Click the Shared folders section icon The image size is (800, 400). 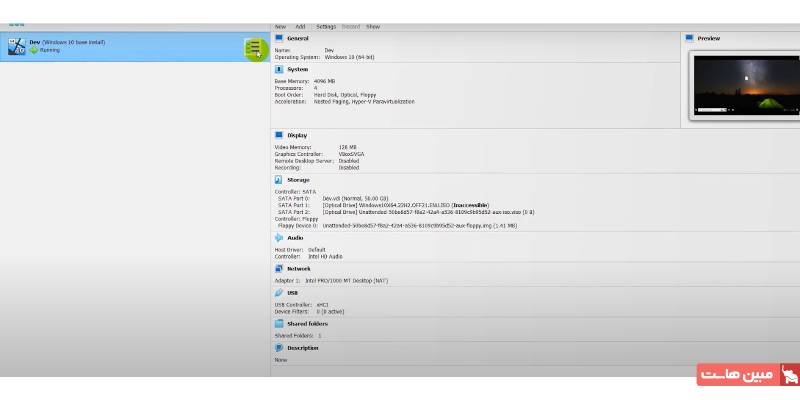[279, 323]
